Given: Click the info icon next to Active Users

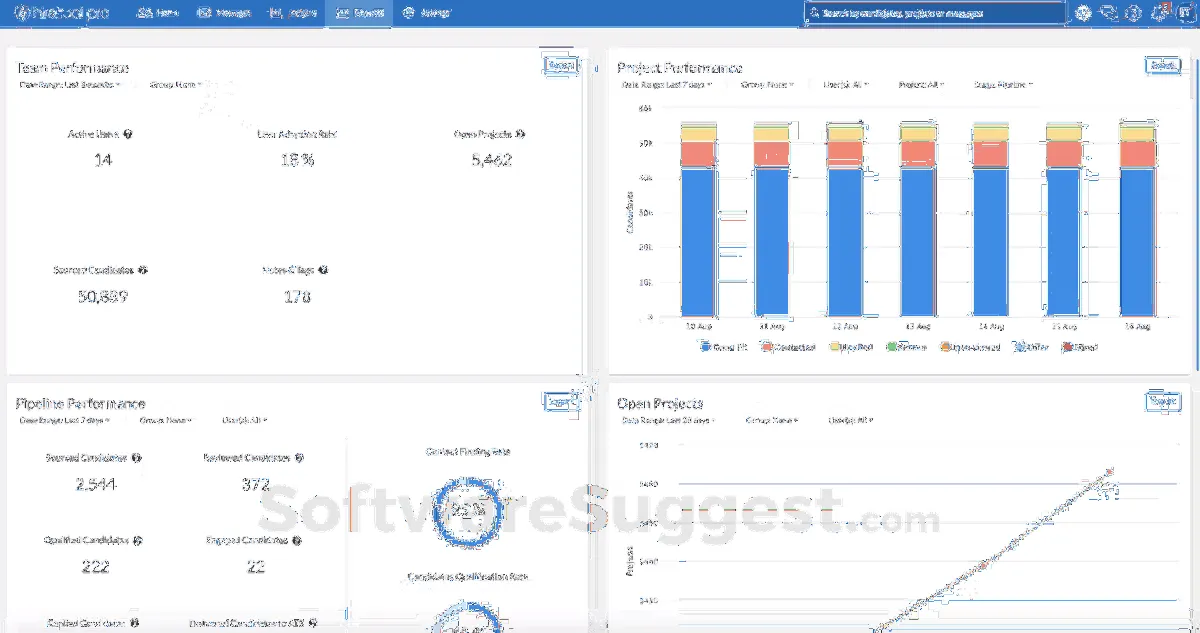Looking at the screenshot, I should [128, 134].
